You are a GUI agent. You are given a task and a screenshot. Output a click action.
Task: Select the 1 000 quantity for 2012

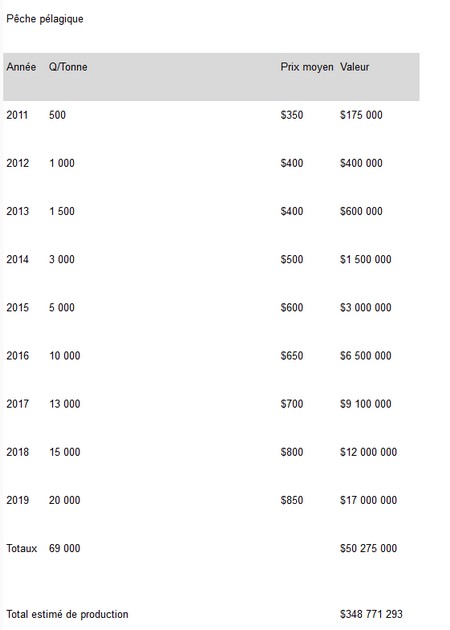pos(62,163)
